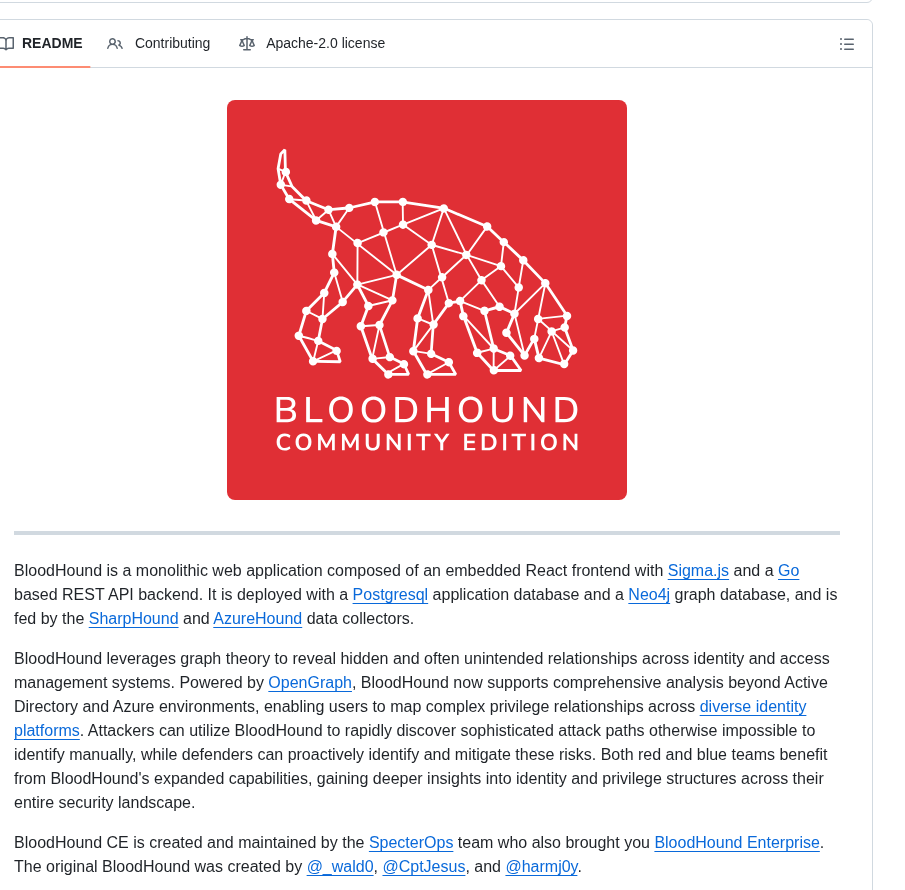Open the diverse identity platforms link
The width and height of the screenshot is (905, 890).
(752, 707)
